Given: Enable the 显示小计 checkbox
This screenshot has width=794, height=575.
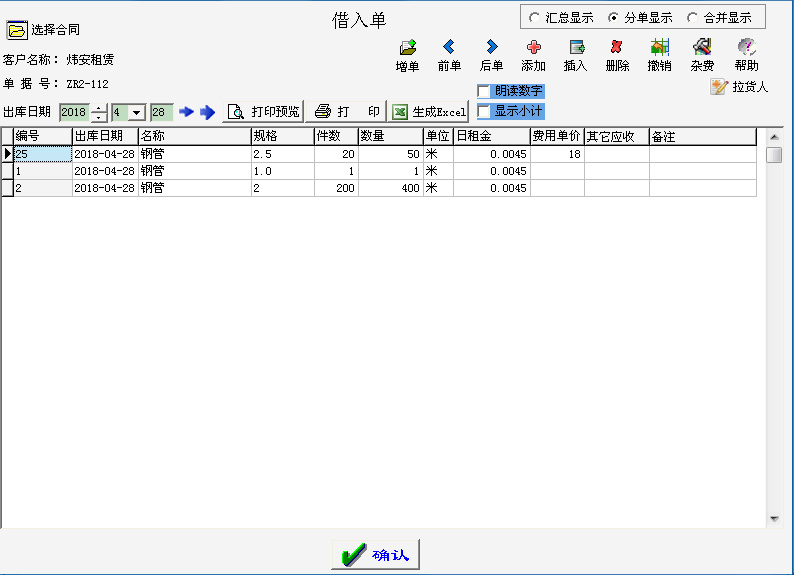Looking at the screenshot, I should [484, 111].
